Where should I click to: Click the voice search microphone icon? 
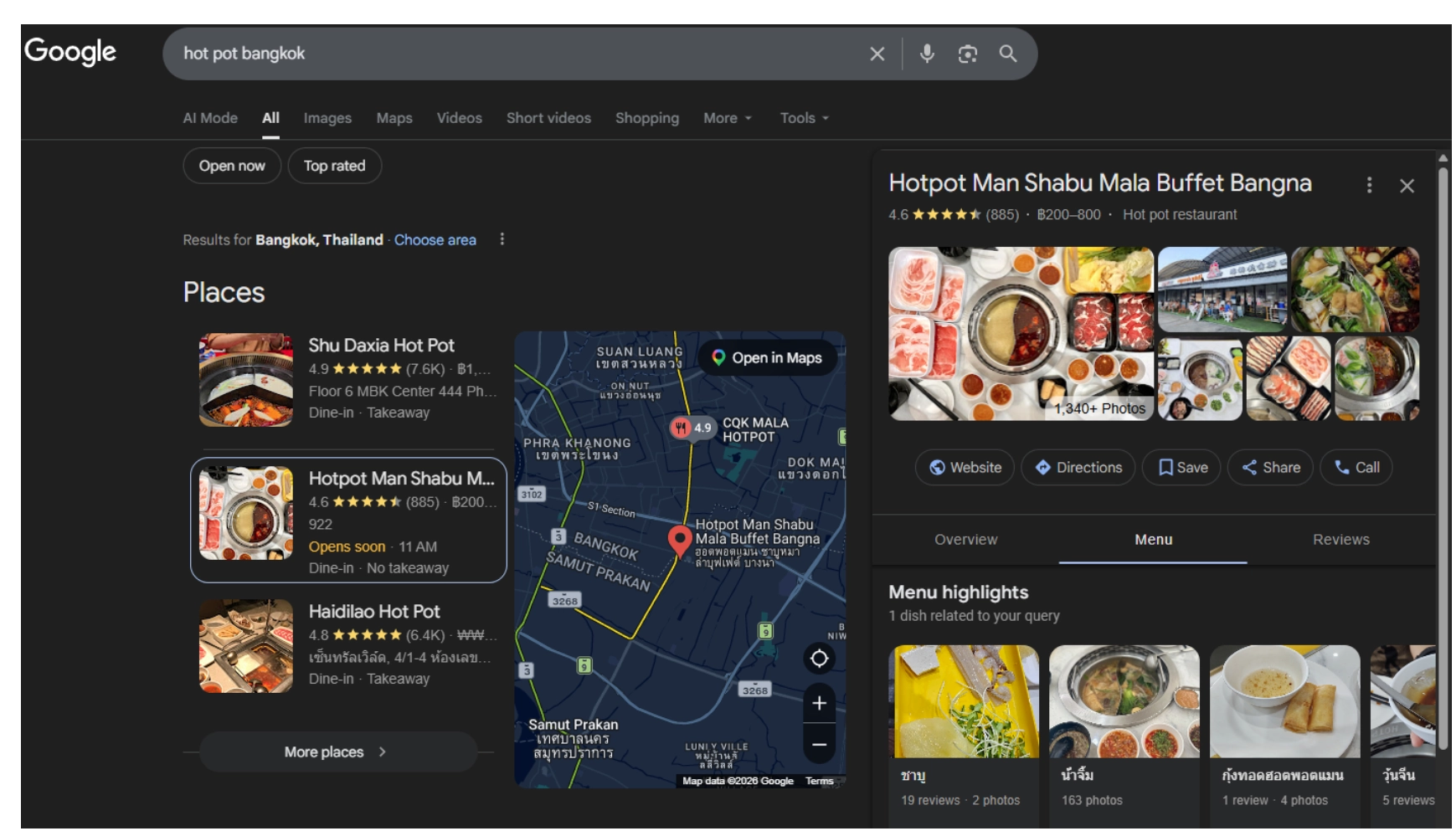tap(927, 54)
